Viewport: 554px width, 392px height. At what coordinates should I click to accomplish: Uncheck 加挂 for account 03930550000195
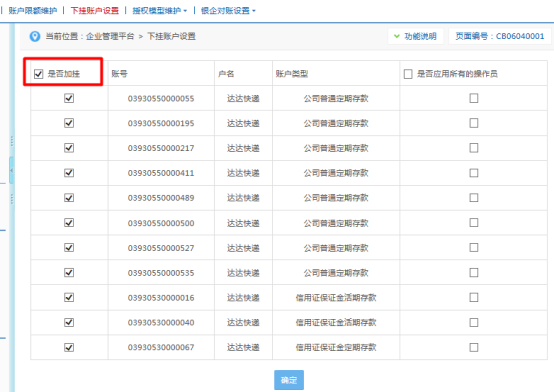(x=69, y=123)
